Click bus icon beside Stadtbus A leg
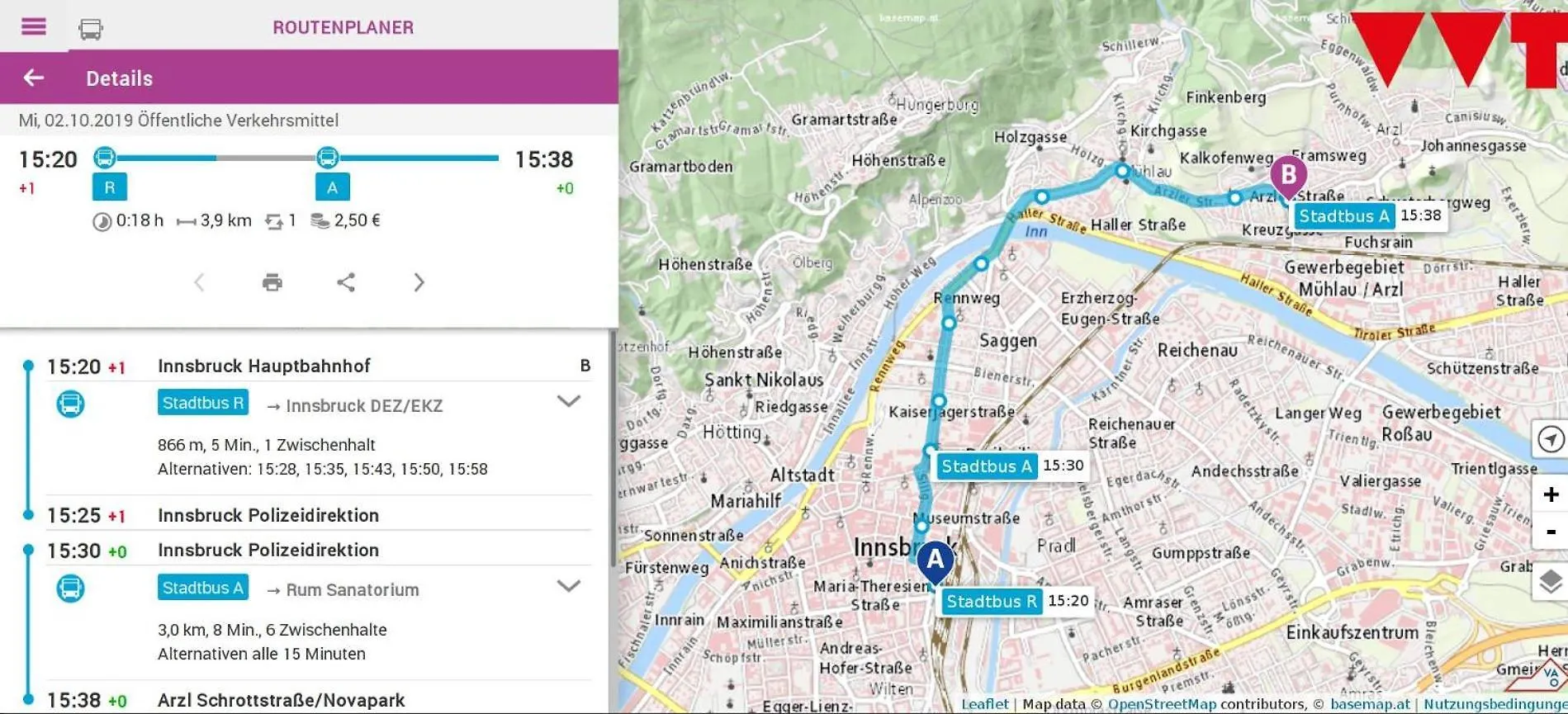1568x714 pixels. click(x=70, y=589)
